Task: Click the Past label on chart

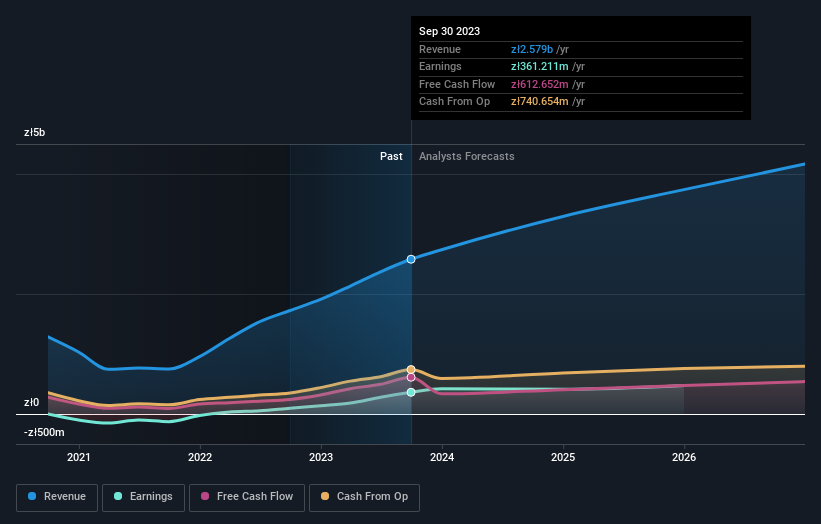Action: pos(391,157)
